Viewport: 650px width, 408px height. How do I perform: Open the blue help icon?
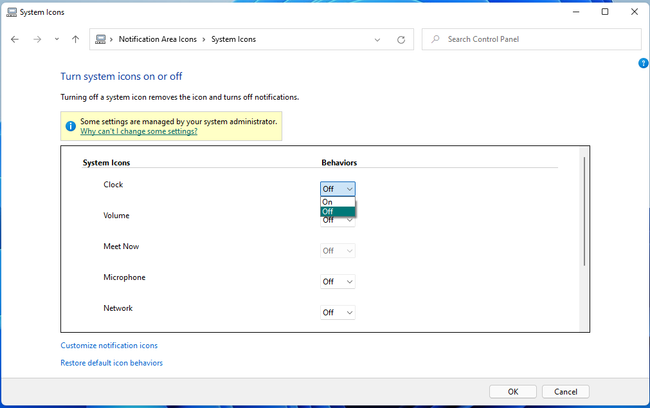point(643,63)
